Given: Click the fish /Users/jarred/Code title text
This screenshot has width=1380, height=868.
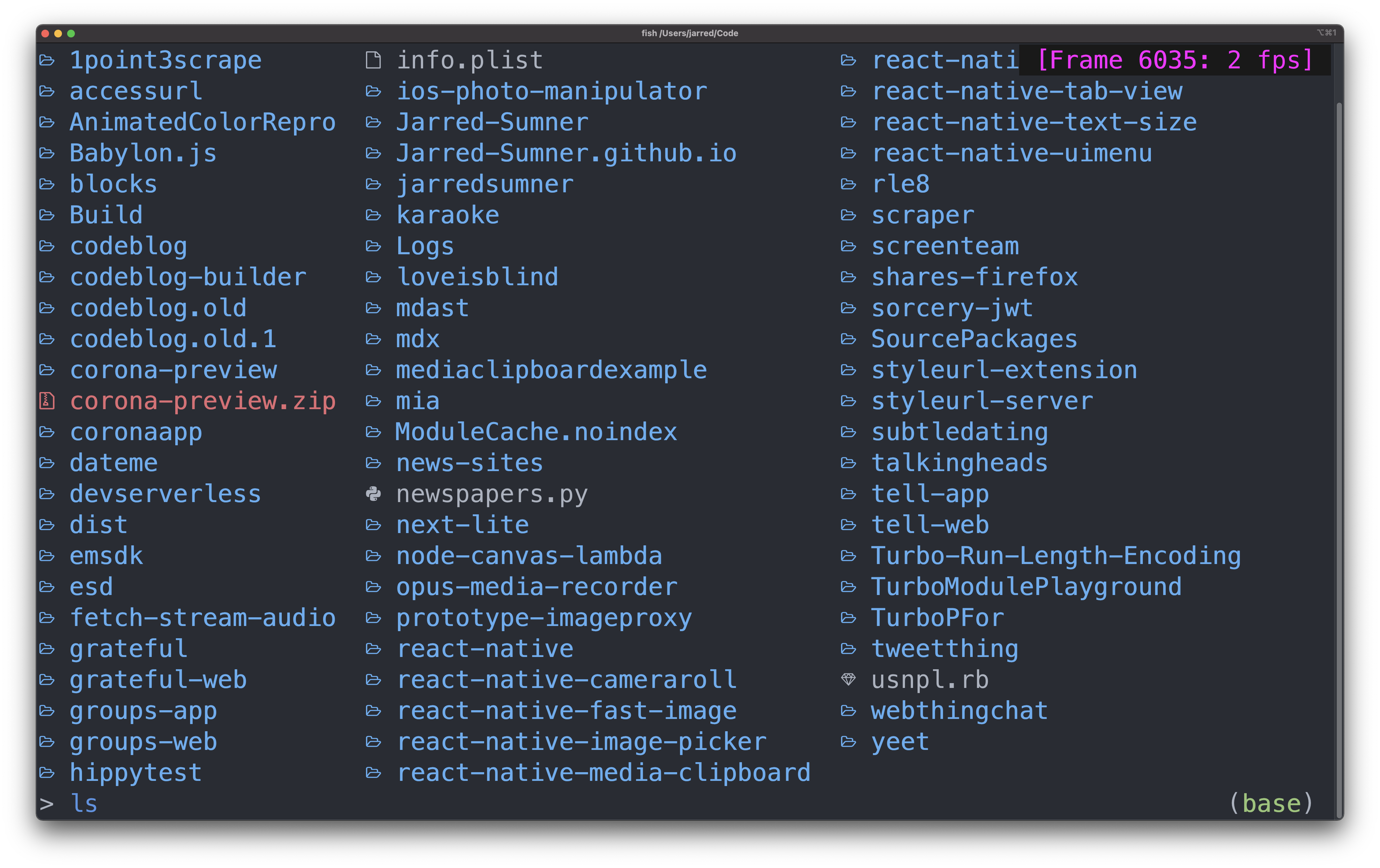Looking at the screenshot, I should click(689, 33).
